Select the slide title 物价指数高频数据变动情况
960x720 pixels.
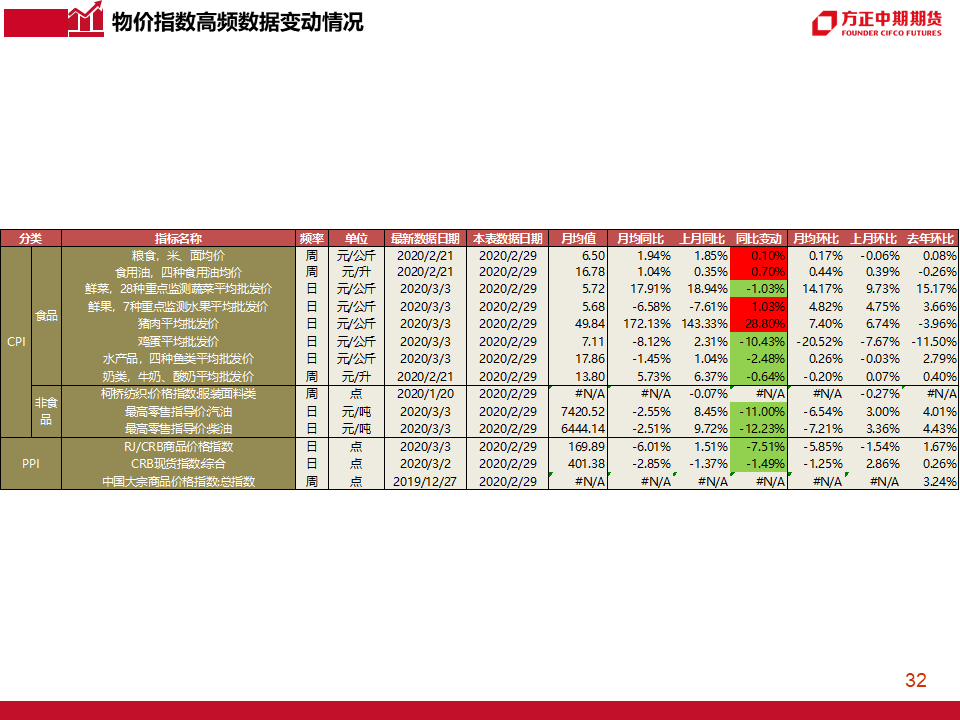click(237, 22)
